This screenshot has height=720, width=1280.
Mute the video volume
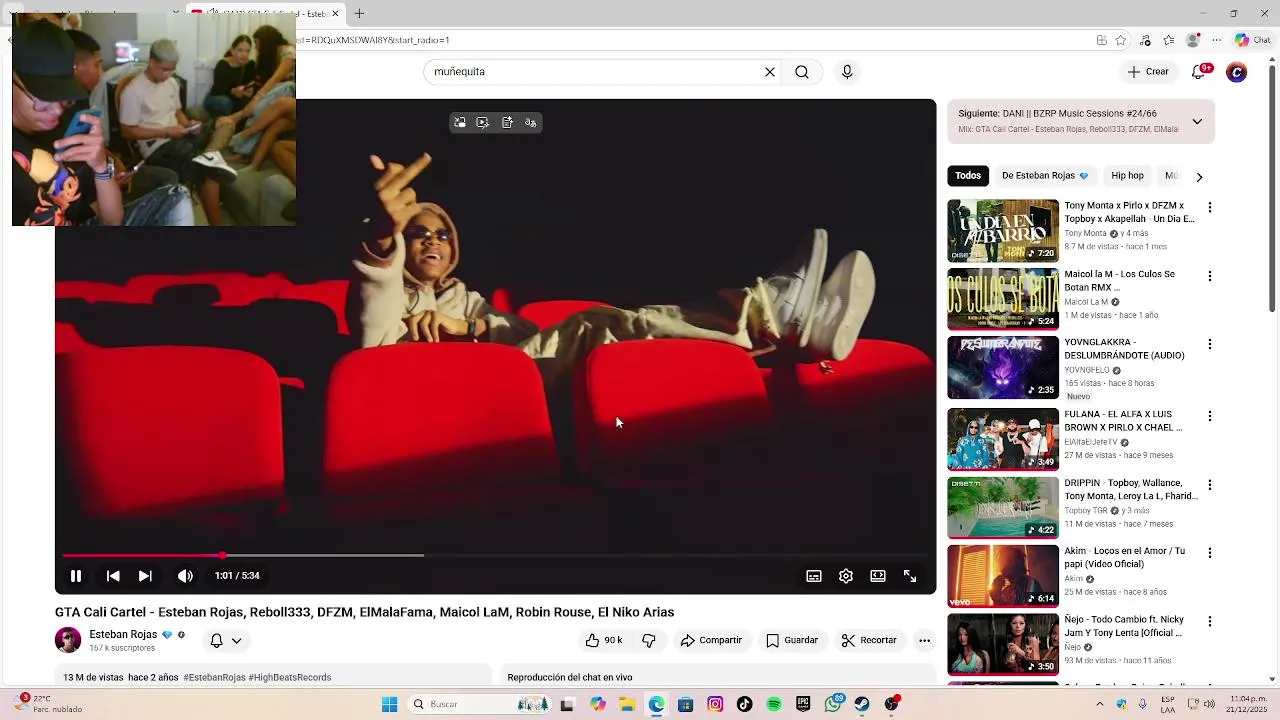click(185, 576)
